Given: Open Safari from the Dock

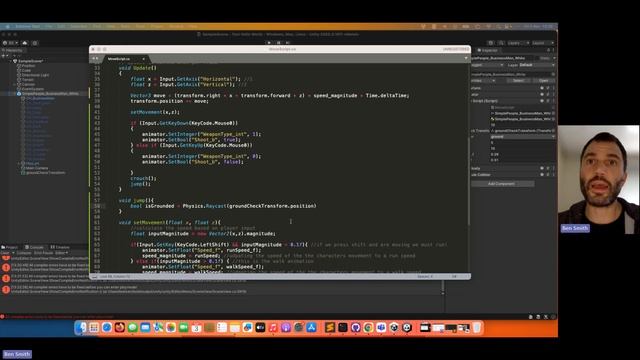Looking at the screenshot, I should pyautogui.click(x=107, y=327).
